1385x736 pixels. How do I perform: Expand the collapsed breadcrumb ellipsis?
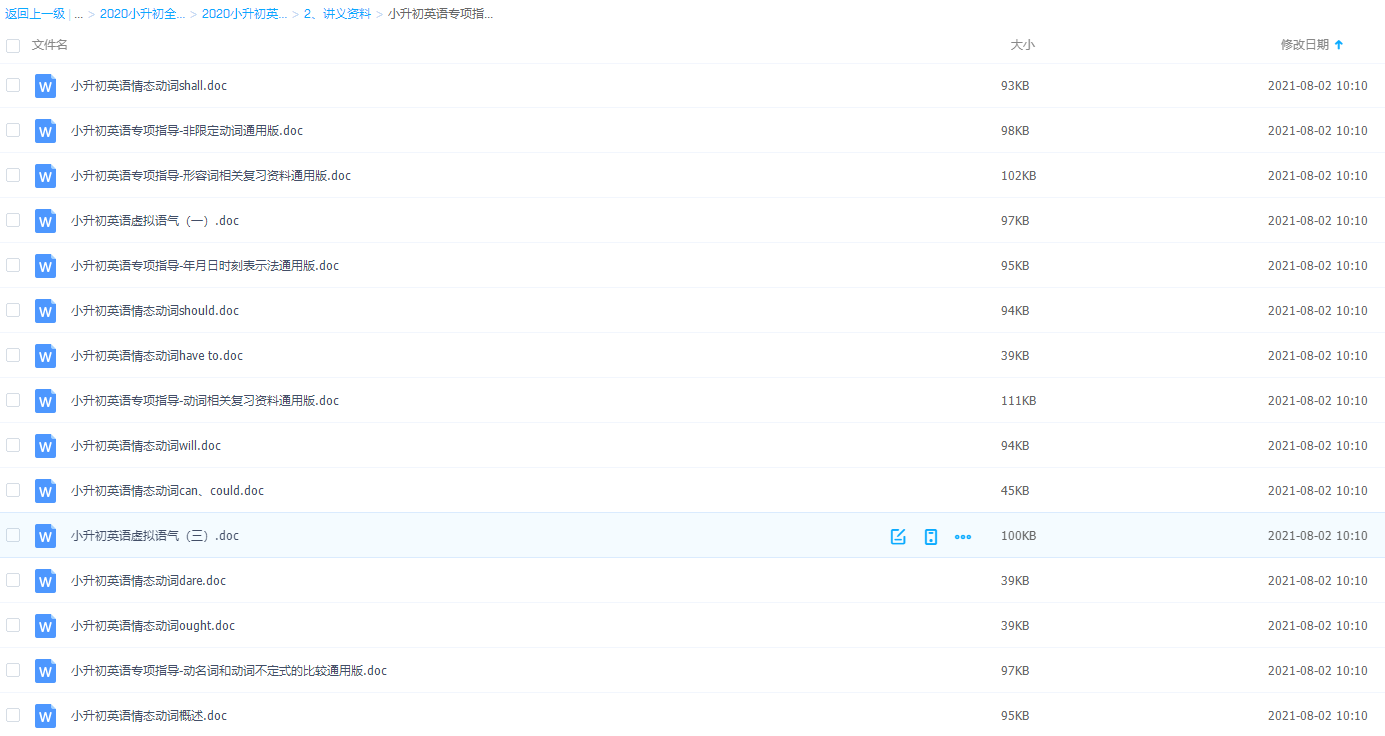click(79, 14)
